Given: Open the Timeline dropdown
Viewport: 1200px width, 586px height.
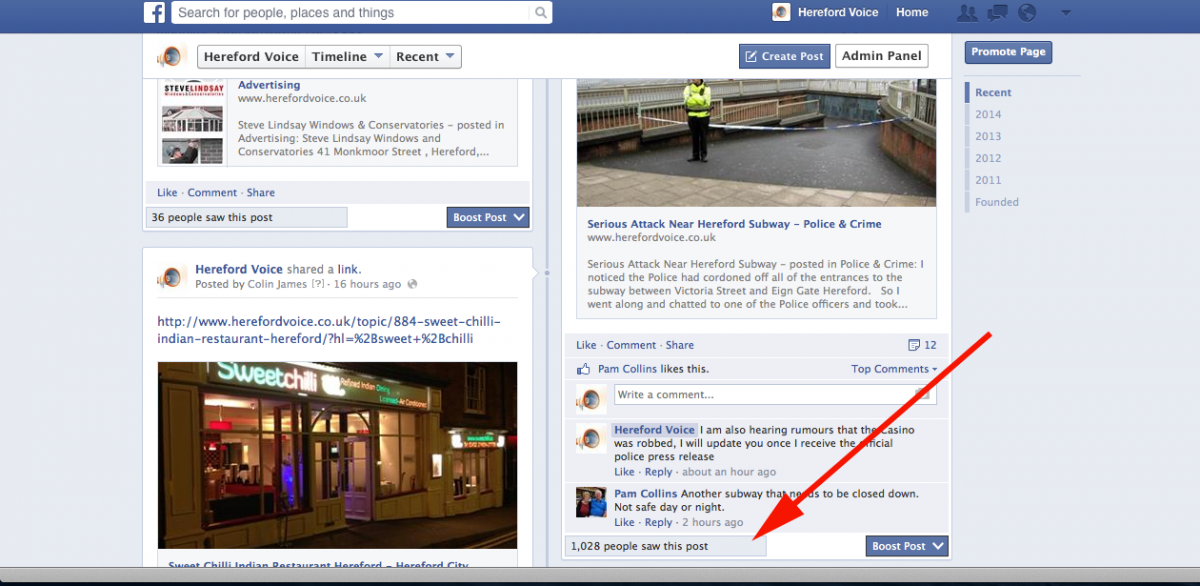Looking at the screenshot, I should click(347, 57).
